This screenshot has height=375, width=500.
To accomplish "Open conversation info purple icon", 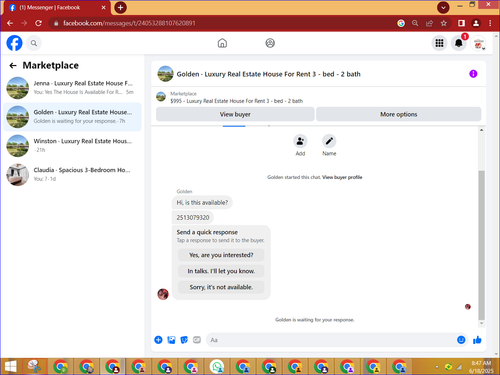I will (473, 74).
